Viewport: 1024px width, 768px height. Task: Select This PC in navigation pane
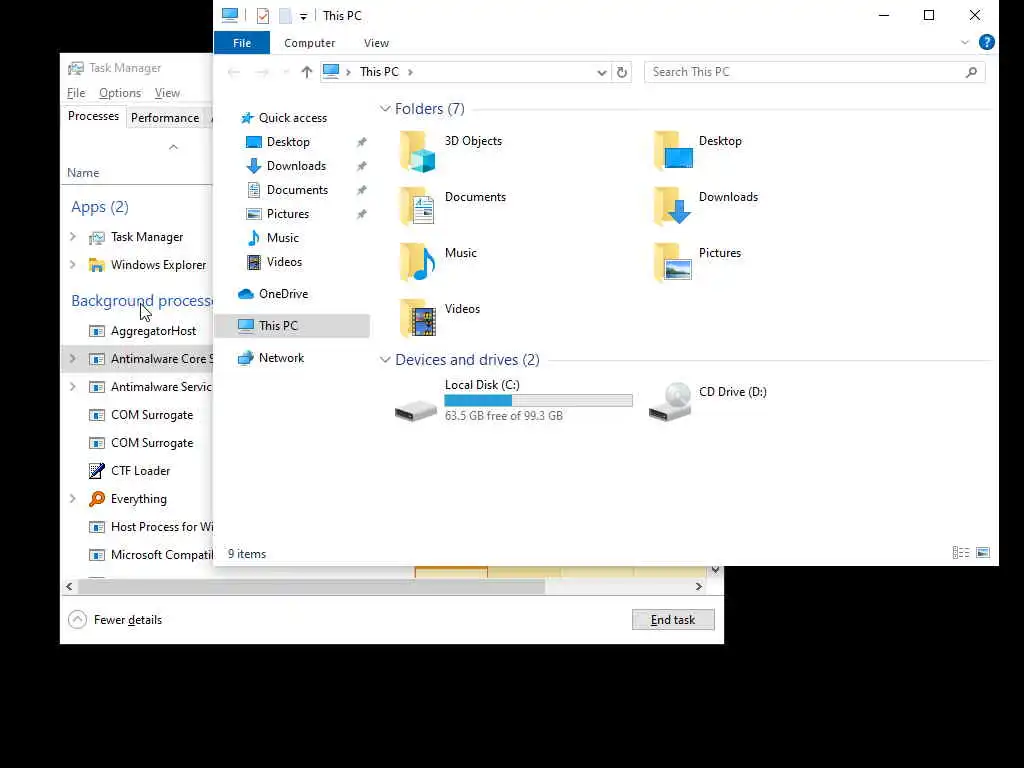(291, 325)
